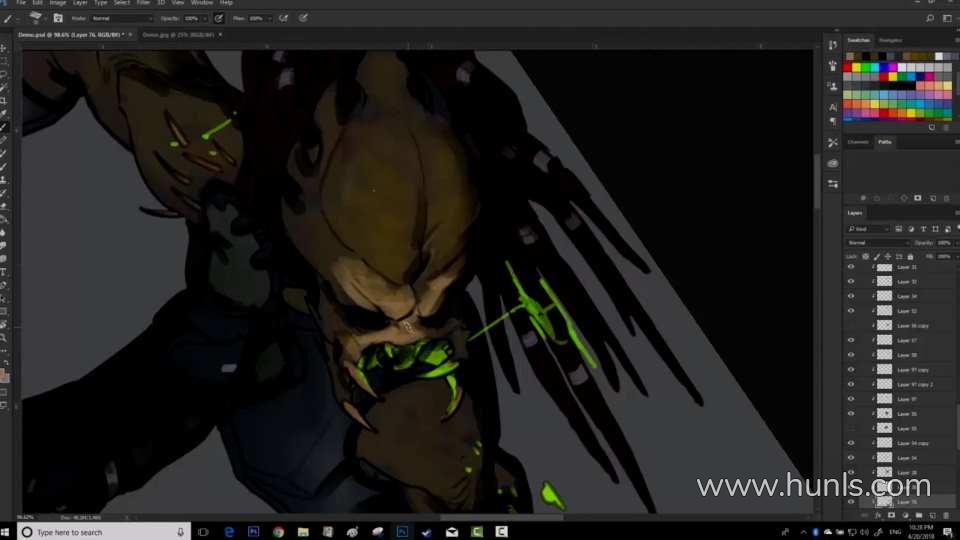This screenshot has width=960, height=540.
Task: Select the Type tool
Action: point(4,272)
